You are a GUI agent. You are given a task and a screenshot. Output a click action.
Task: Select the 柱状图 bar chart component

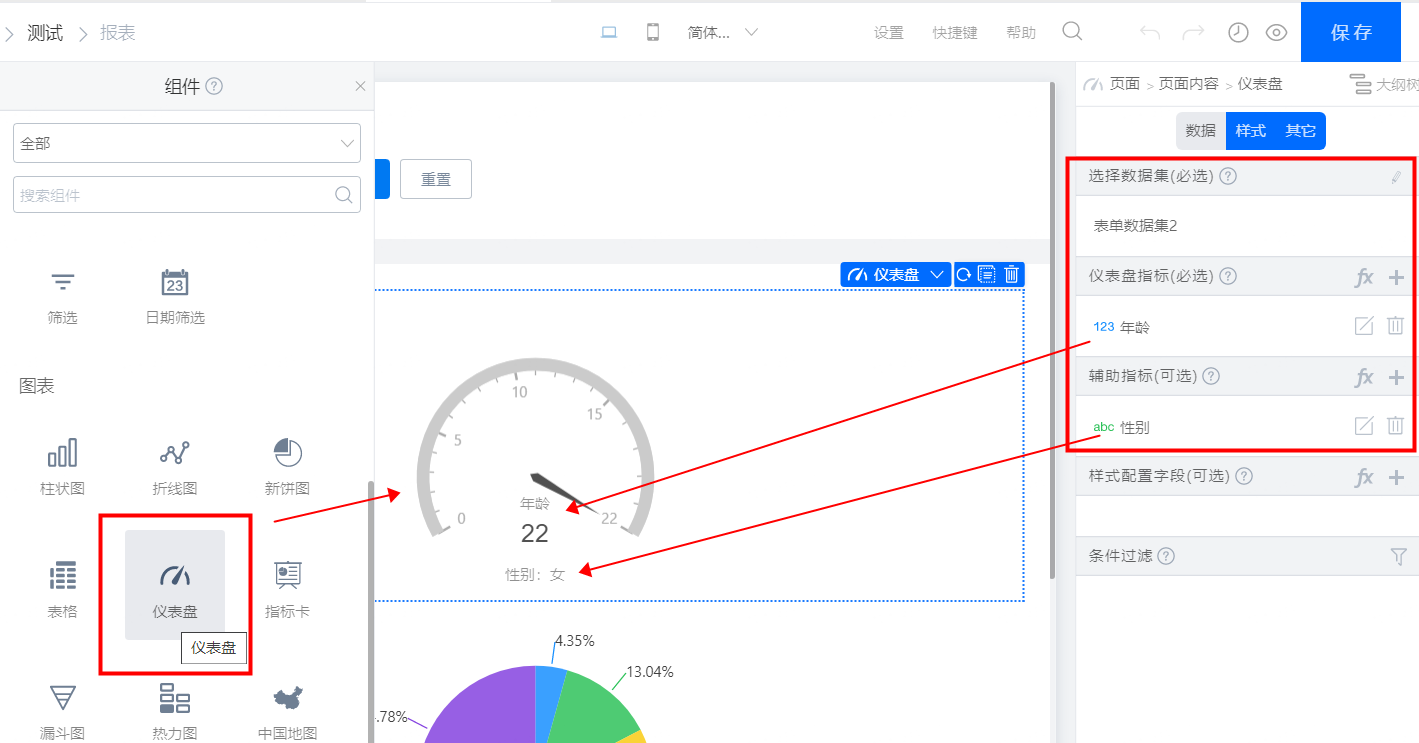pos(62,467)
